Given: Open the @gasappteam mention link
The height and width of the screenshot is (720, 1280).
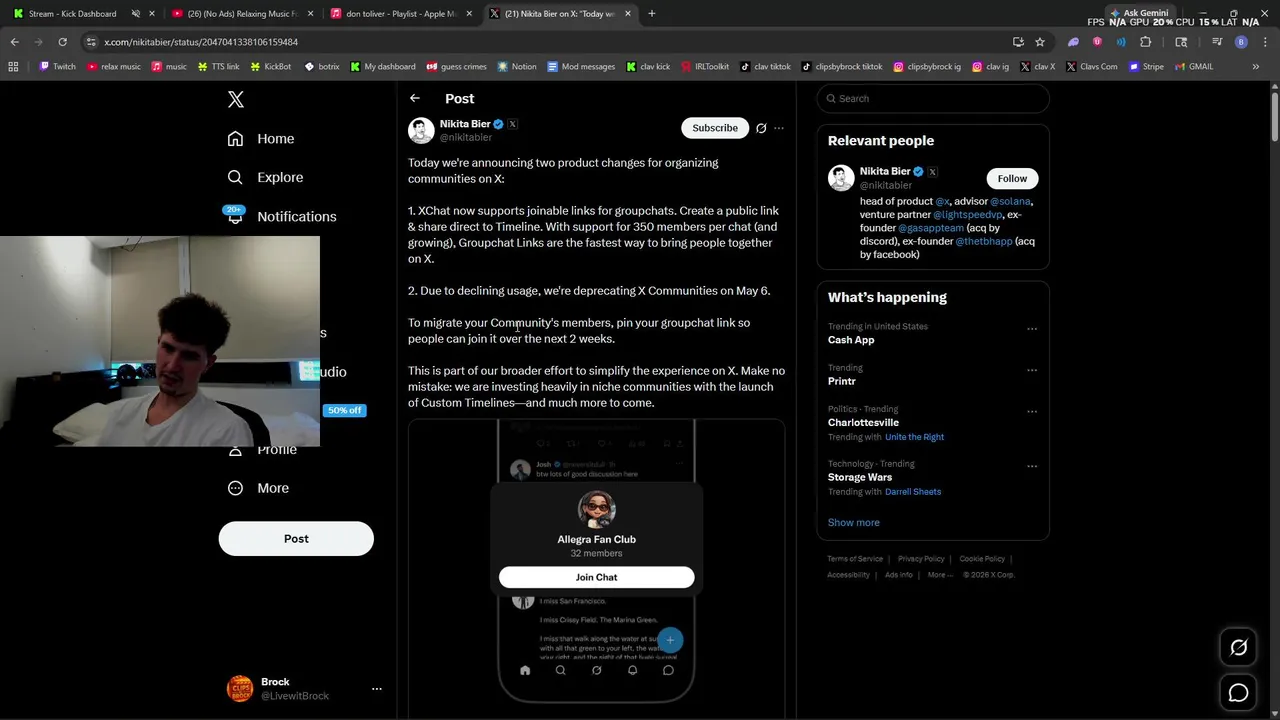Looking at the screenshot, I should point(931,228).
